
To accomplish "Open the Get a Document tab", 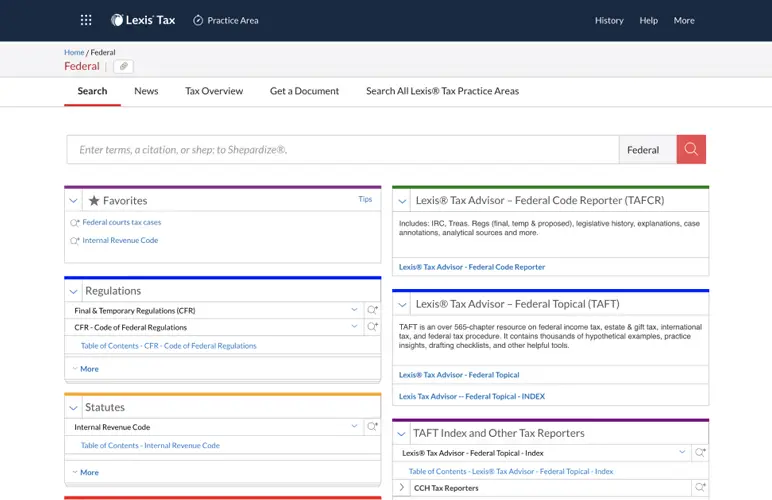I will coord(304,91).
